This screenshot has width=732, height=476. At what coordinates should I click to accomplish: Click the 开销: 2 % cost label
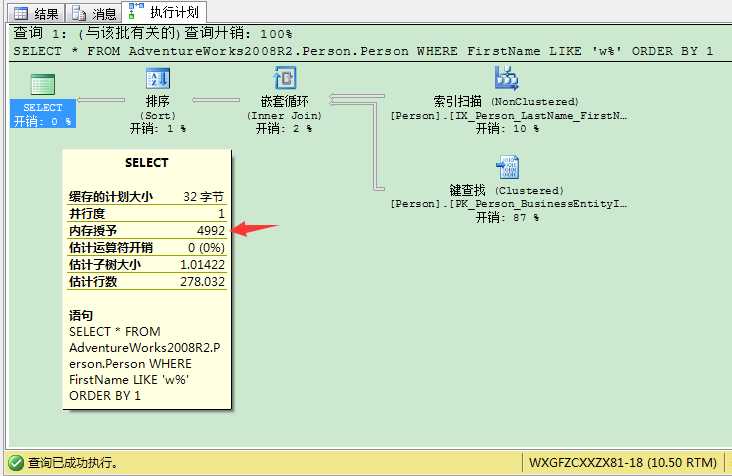(284, 129)
